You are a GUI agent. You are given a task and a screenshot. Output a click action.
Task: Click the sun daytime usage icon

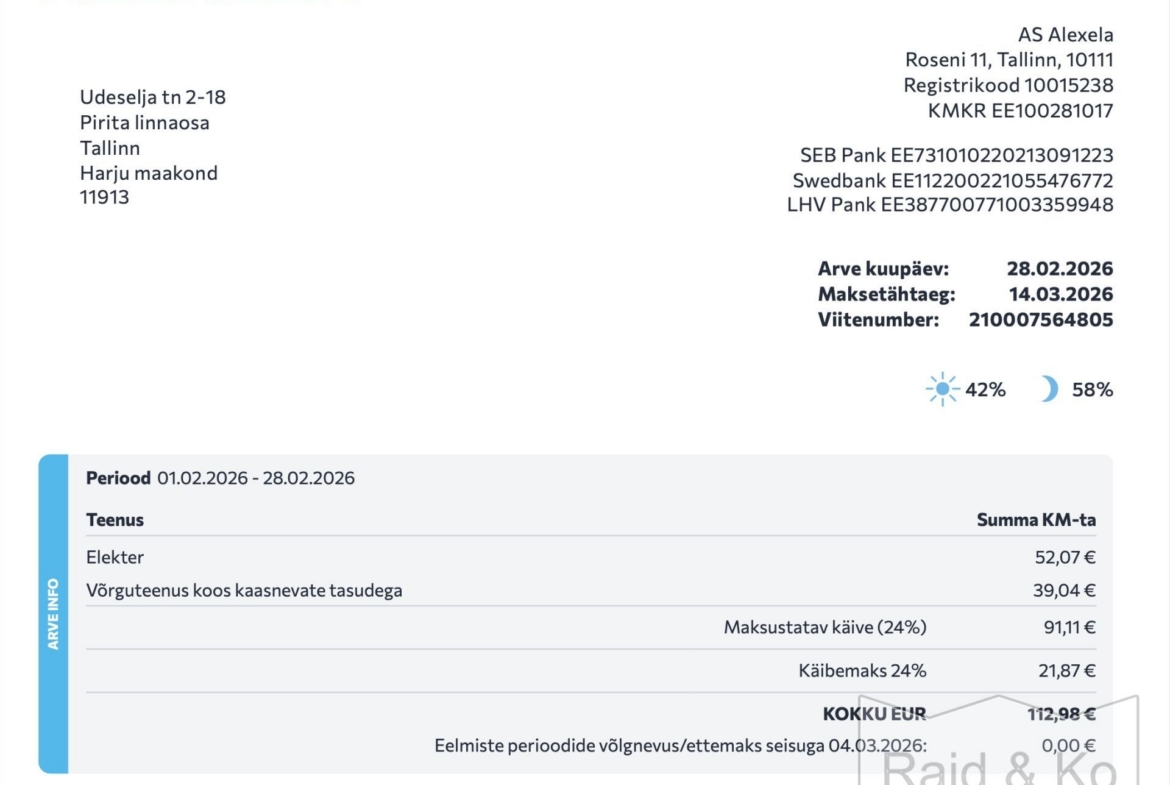[x=942, y=389]
